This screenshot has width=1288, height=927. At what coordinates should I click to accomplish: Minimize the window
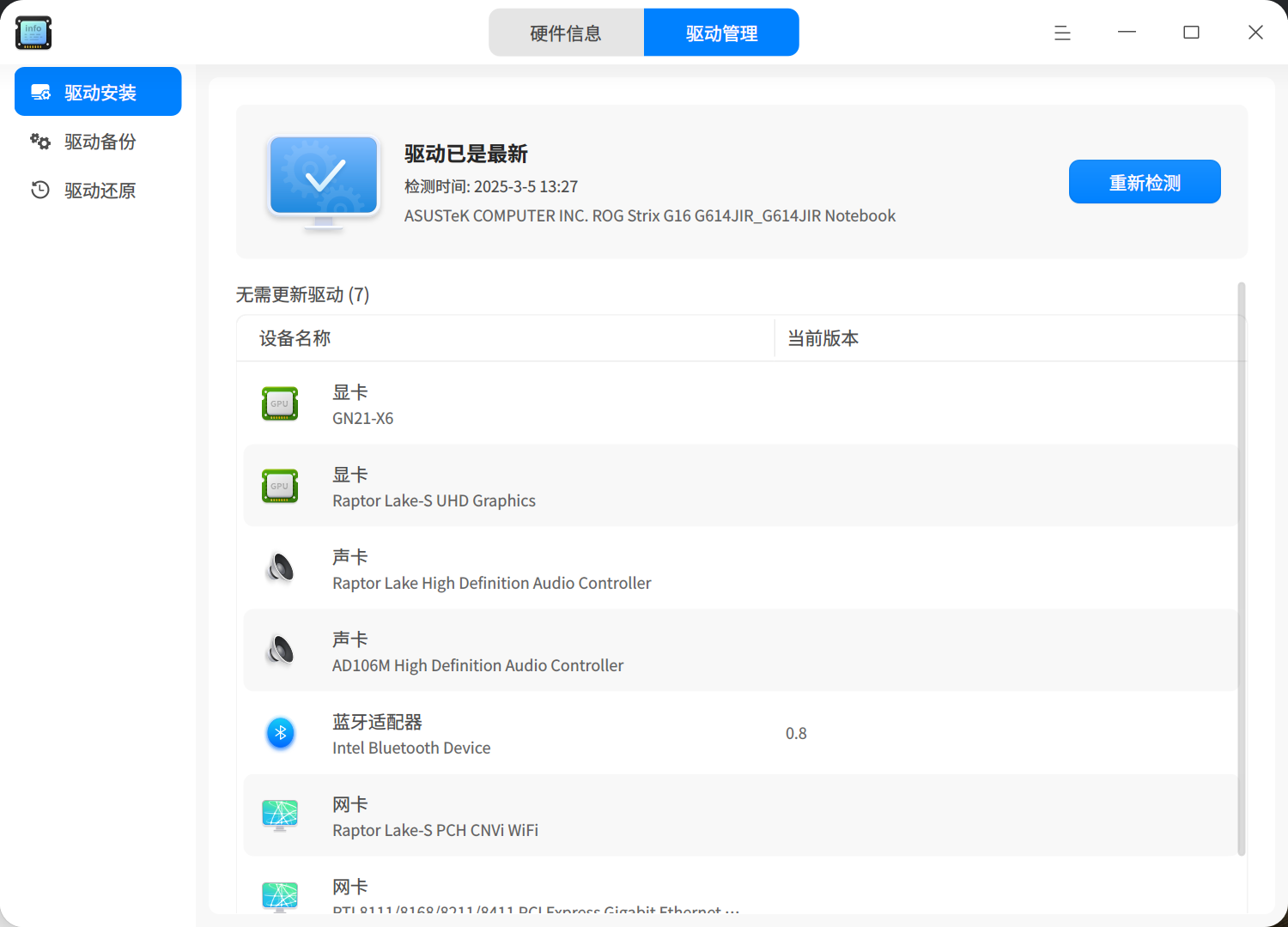(x=1127, y=33)
